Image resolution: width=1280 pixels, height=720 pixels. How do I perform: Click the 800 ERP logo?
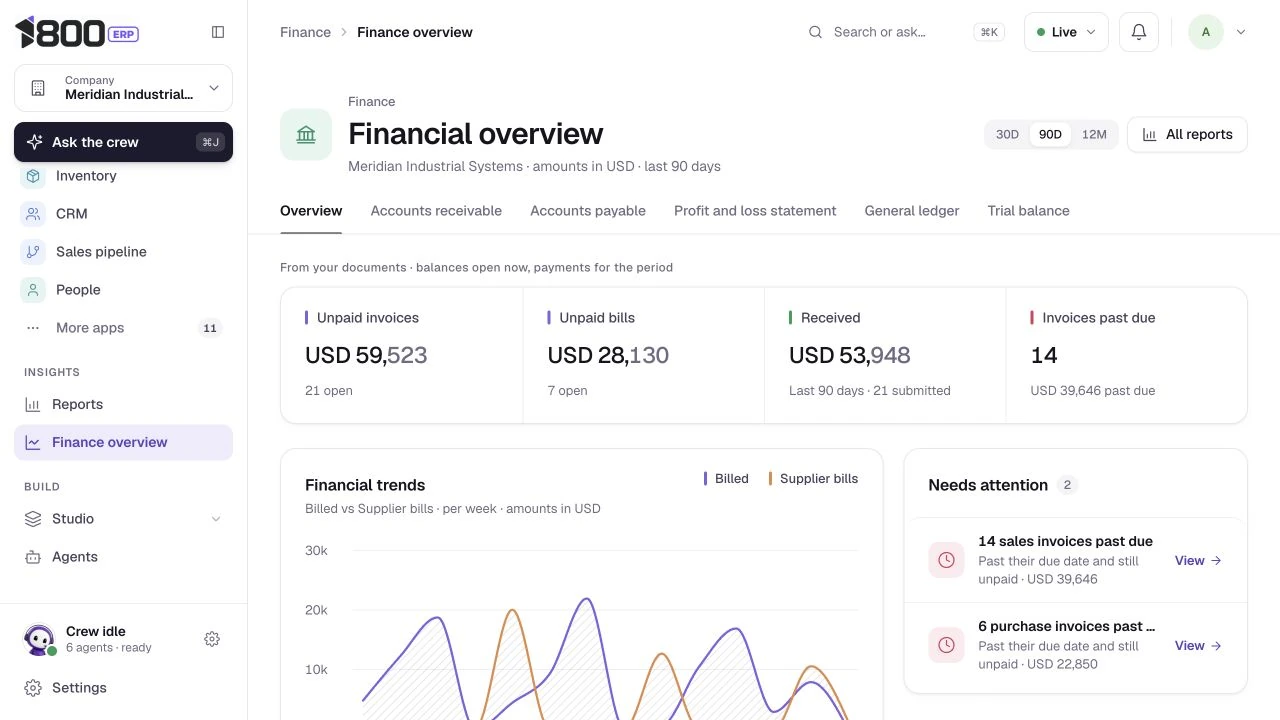(x=77, y=32)
